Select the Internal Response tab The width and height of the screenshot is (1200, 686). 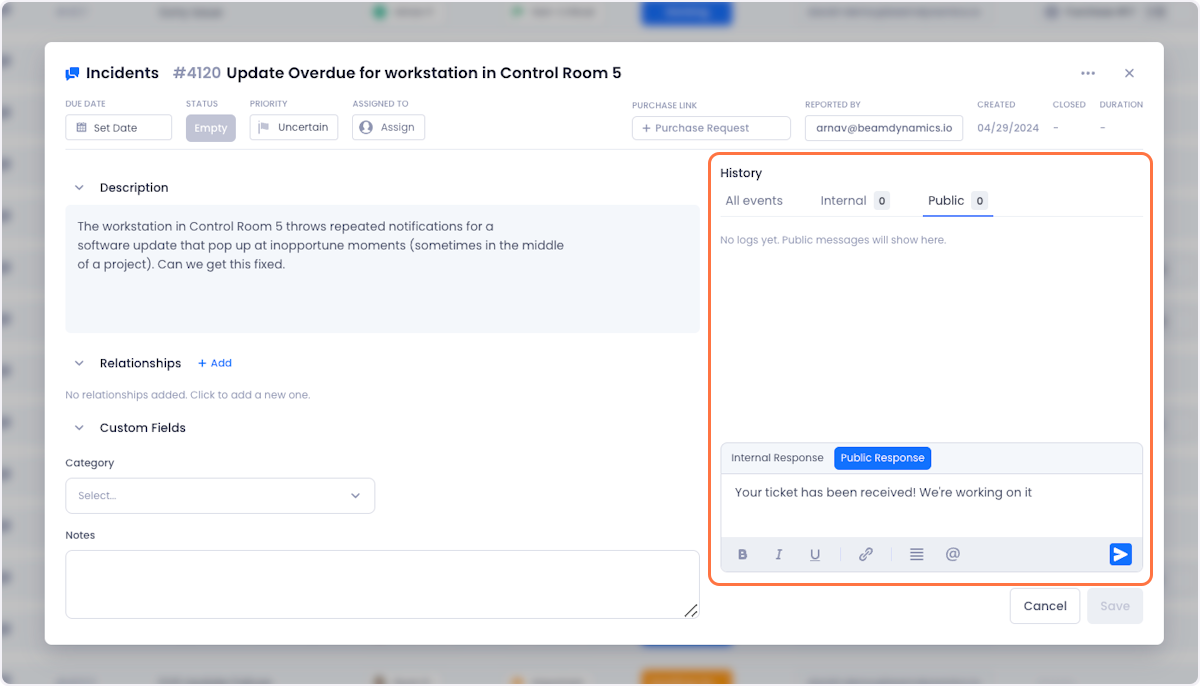pyautogui.click(x=777, y=458)
